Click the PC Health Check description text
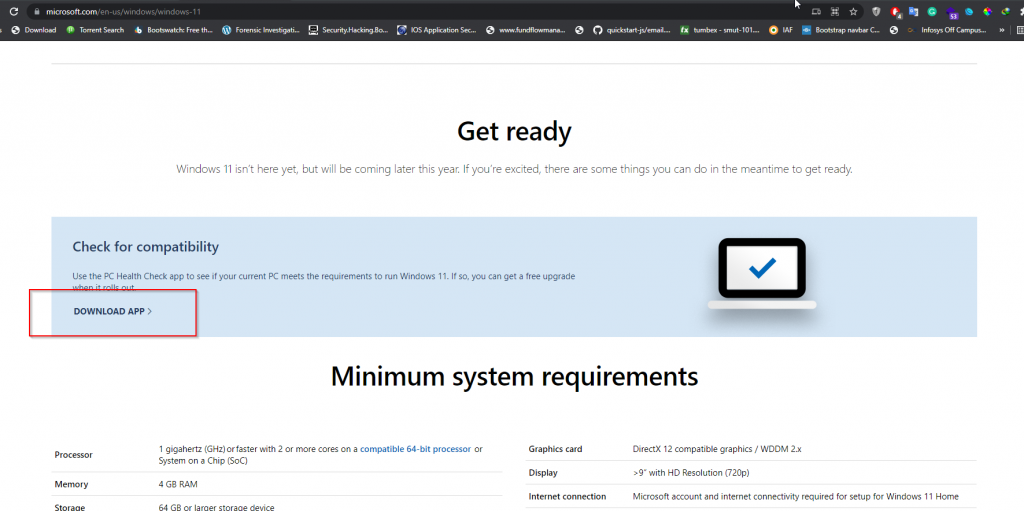1024x511 pixels. click(x=324, y=282)
